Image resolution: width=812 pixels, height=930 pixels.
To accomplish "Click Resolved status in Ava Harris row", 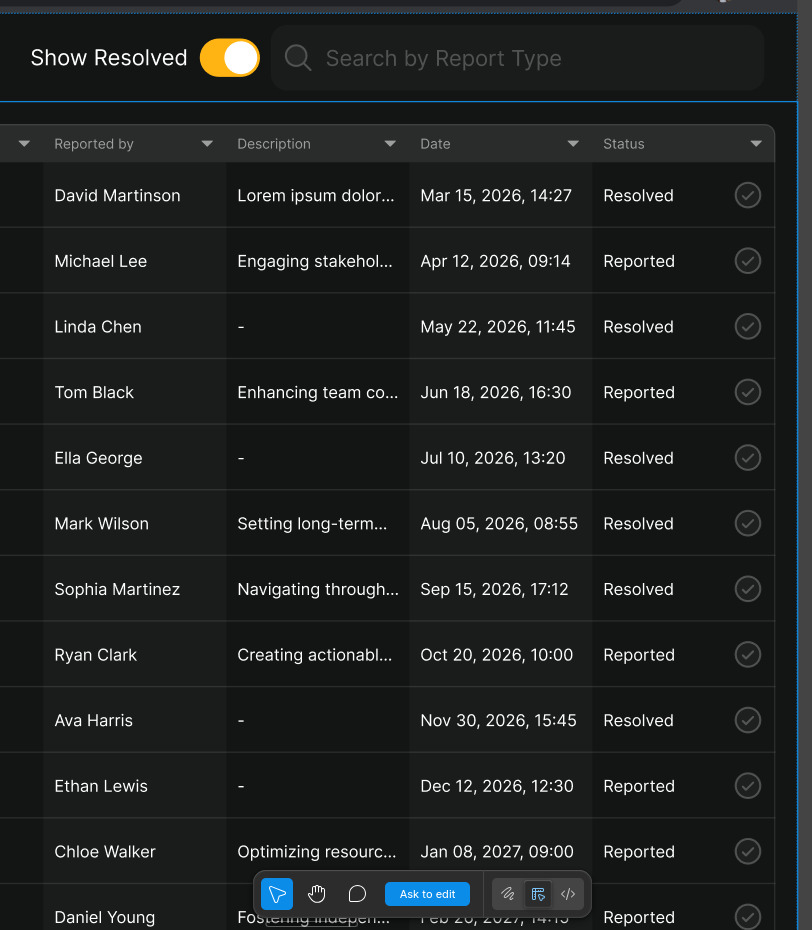I will coord(638,720).
